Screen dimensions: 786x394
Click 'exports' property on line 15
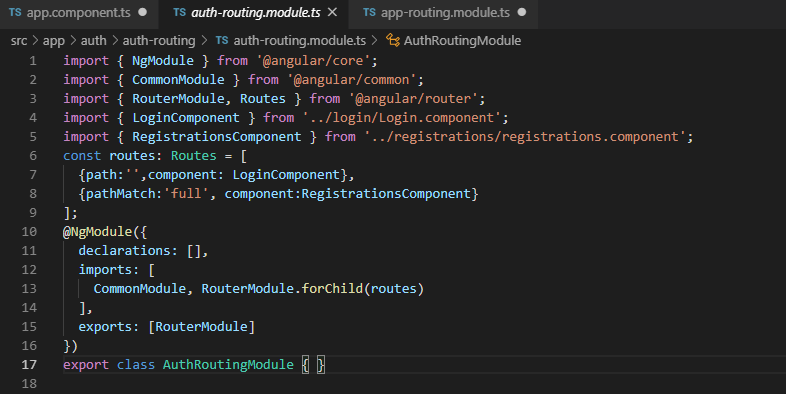pos(105,327)
